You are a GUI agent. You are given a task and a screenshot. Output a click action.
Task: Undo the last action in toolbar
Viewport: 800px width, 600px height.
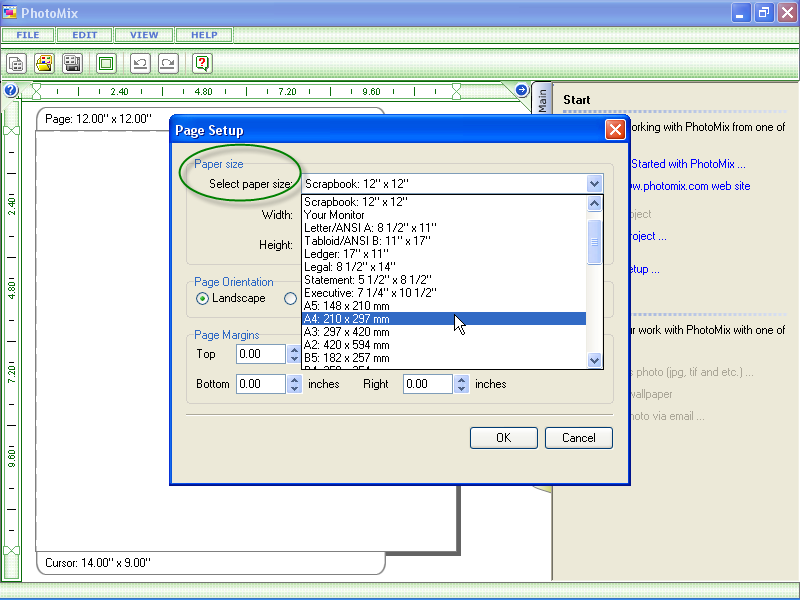point(140,64)
